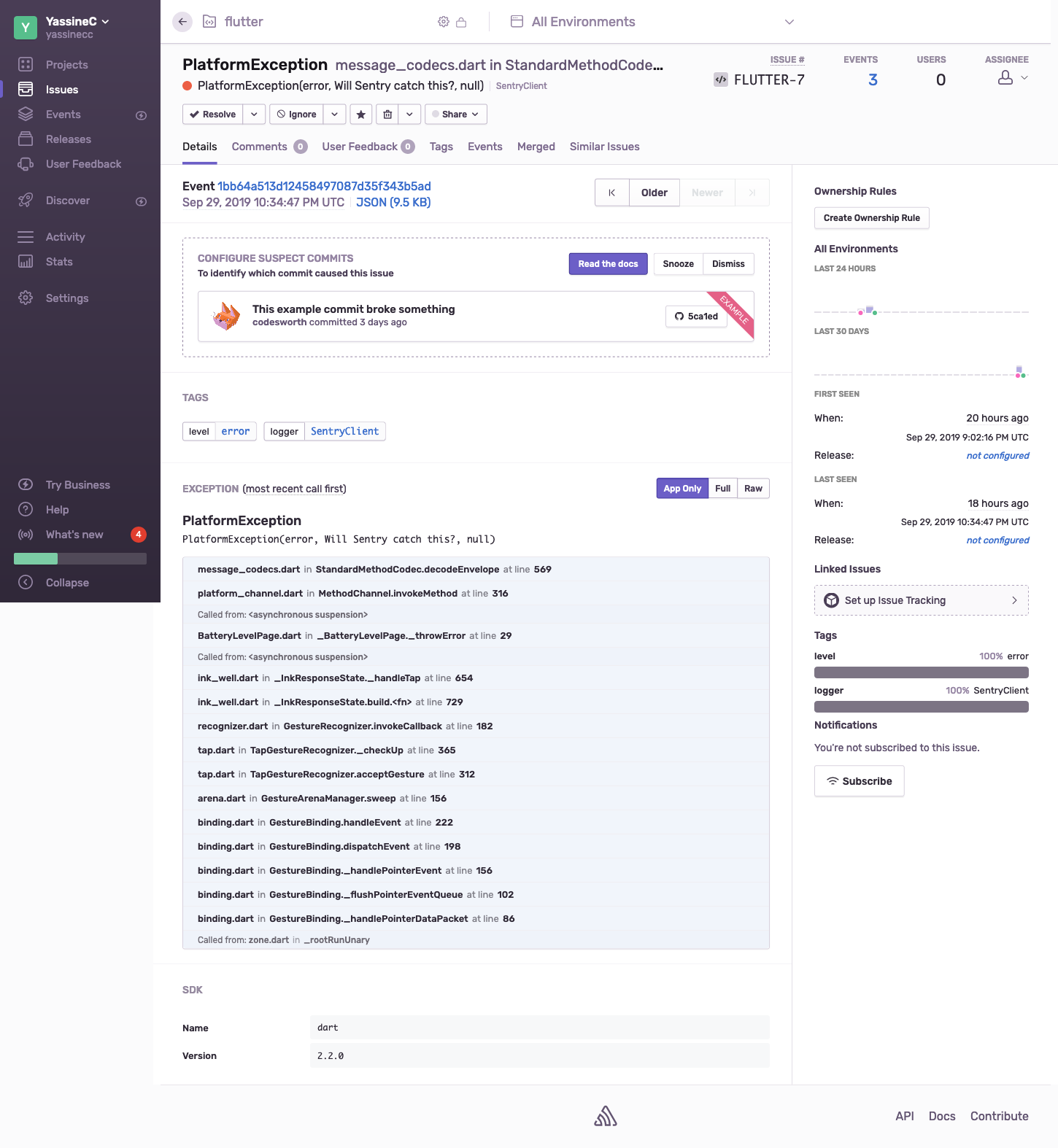Switch to the User Feedback tab
The width and height of the screenshot is (1058, 1148).
tap(368, 147)
